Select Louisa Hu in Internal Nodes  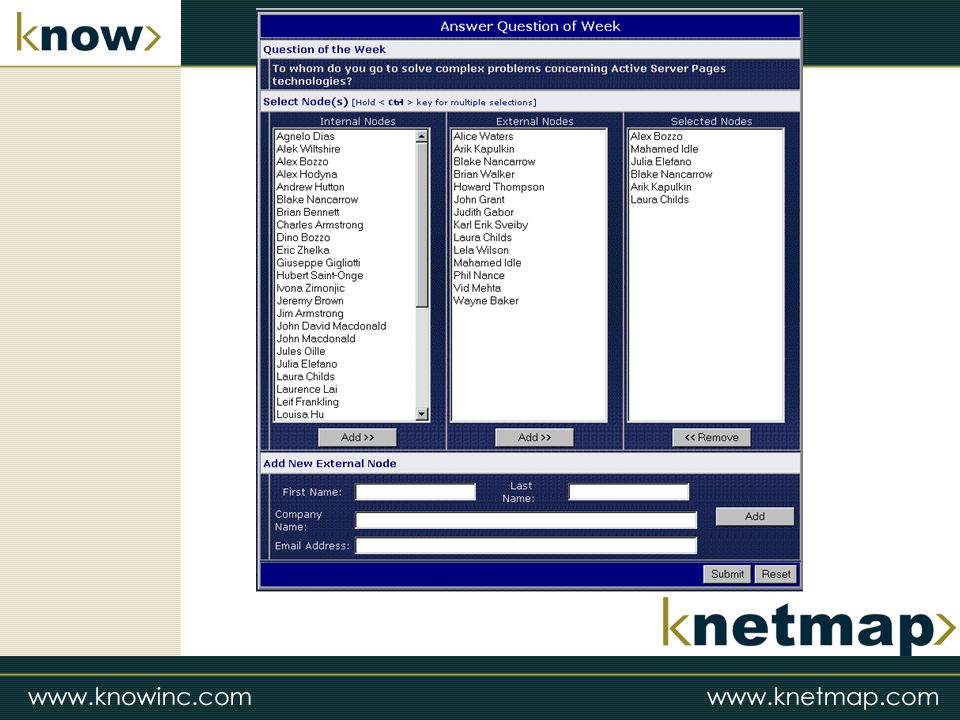click(300, 414)
